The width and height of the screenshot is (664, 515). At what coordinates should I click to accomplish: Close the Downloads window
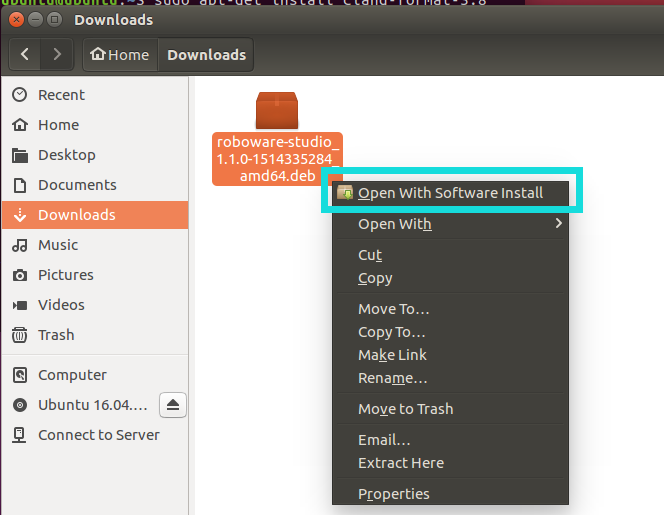tap(16, 19)
